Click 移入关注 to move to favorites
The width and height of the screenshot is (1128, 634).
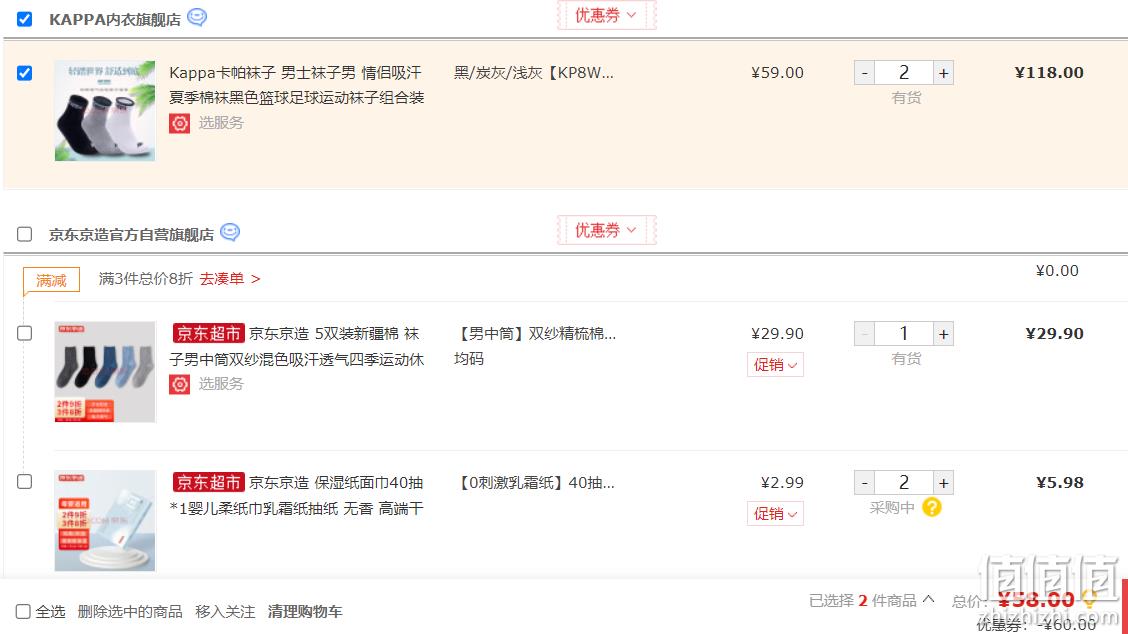point(225,612)
